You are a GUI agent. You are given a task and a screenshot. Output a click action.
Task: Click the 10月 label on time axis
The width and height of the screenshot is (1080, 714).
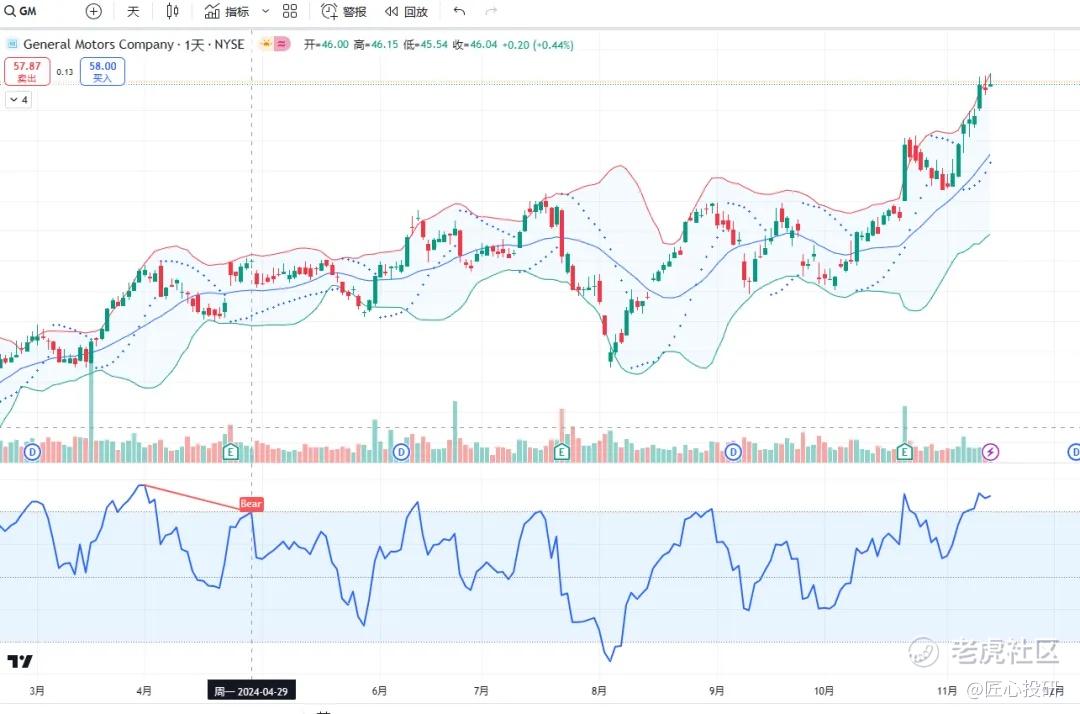click(x=824, y=691)
